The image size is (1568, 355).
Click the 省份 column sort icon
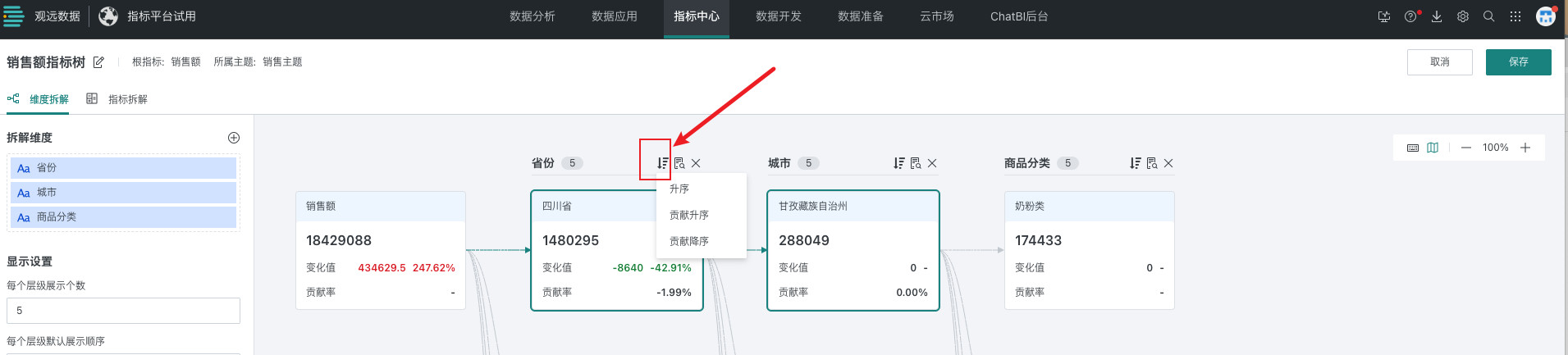click(662, 163)
